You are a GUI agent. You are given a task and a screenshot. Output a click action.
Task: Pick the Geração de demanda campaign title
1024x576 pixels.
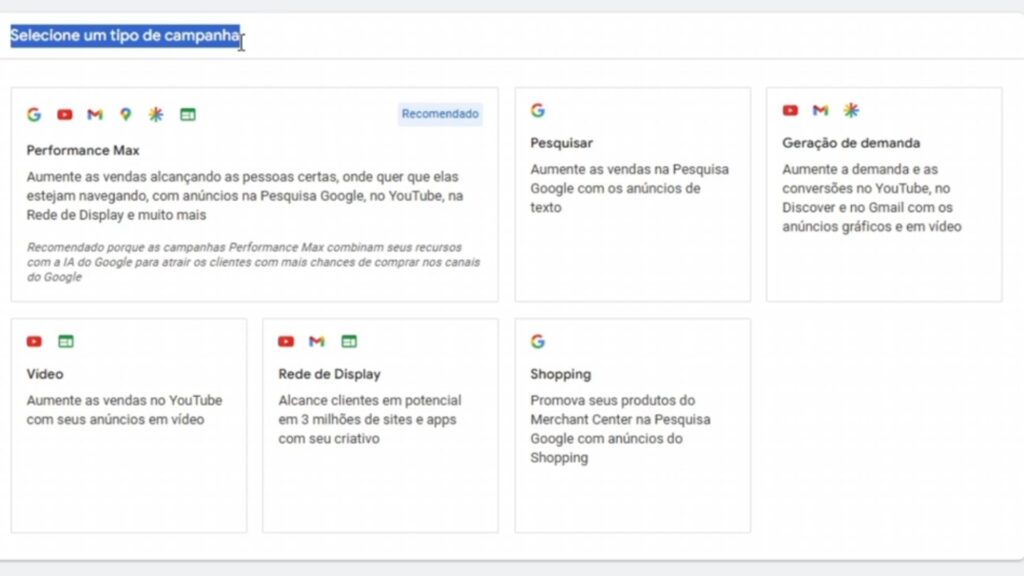(x=851, y=143)
